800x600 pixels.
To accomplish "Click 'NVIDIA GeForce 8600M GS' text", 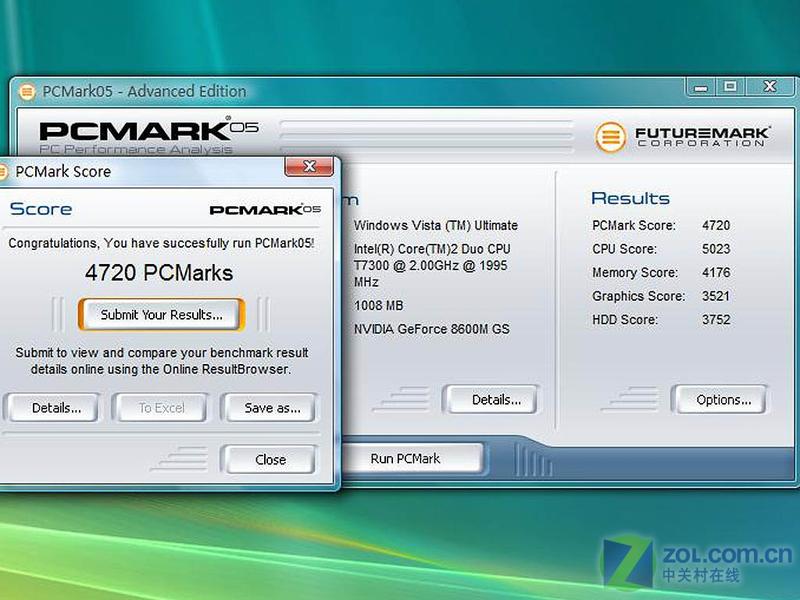I will click(x=432, y=329).
